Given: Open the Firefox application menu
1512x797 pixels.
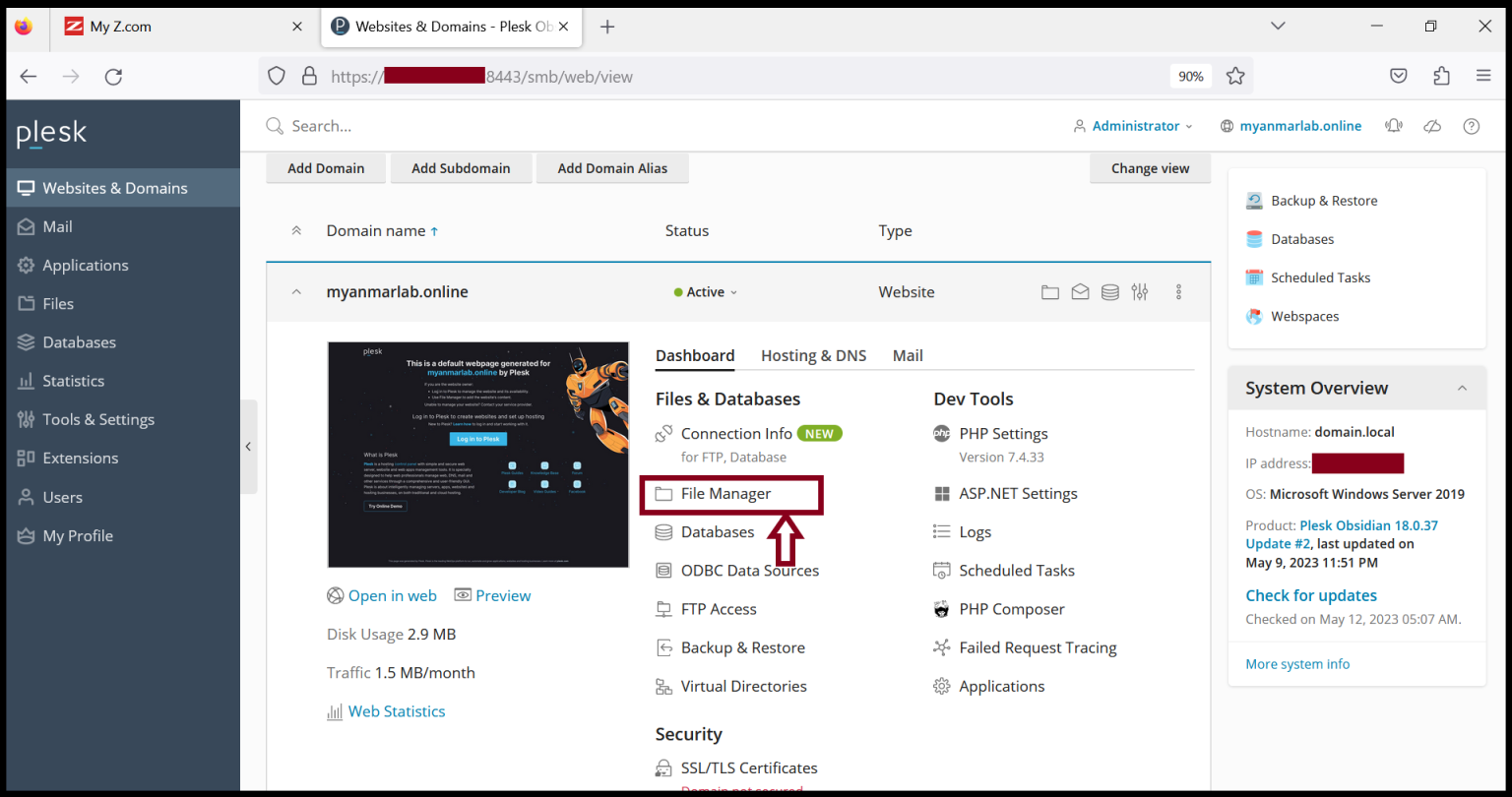Looking at the screenshot, I should (1483, 76).
